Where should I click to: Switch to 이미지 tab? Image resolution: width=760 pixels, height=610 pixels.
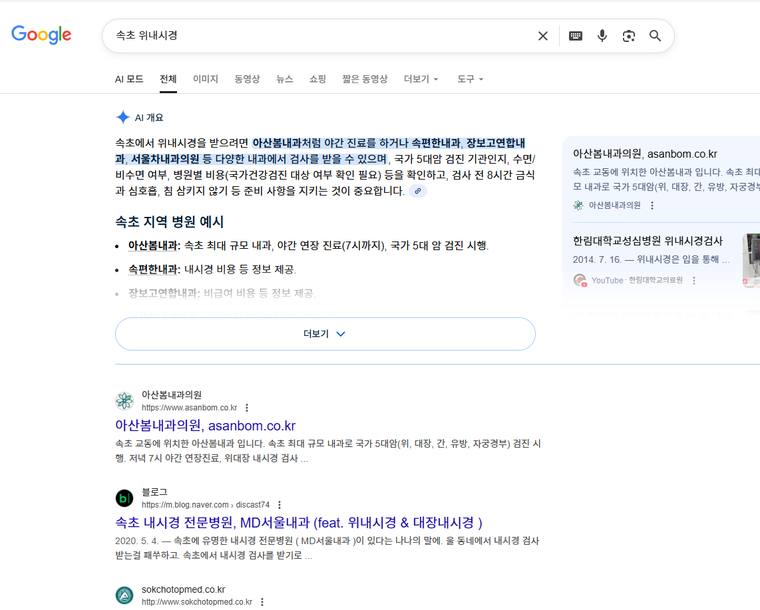[206, 79]
